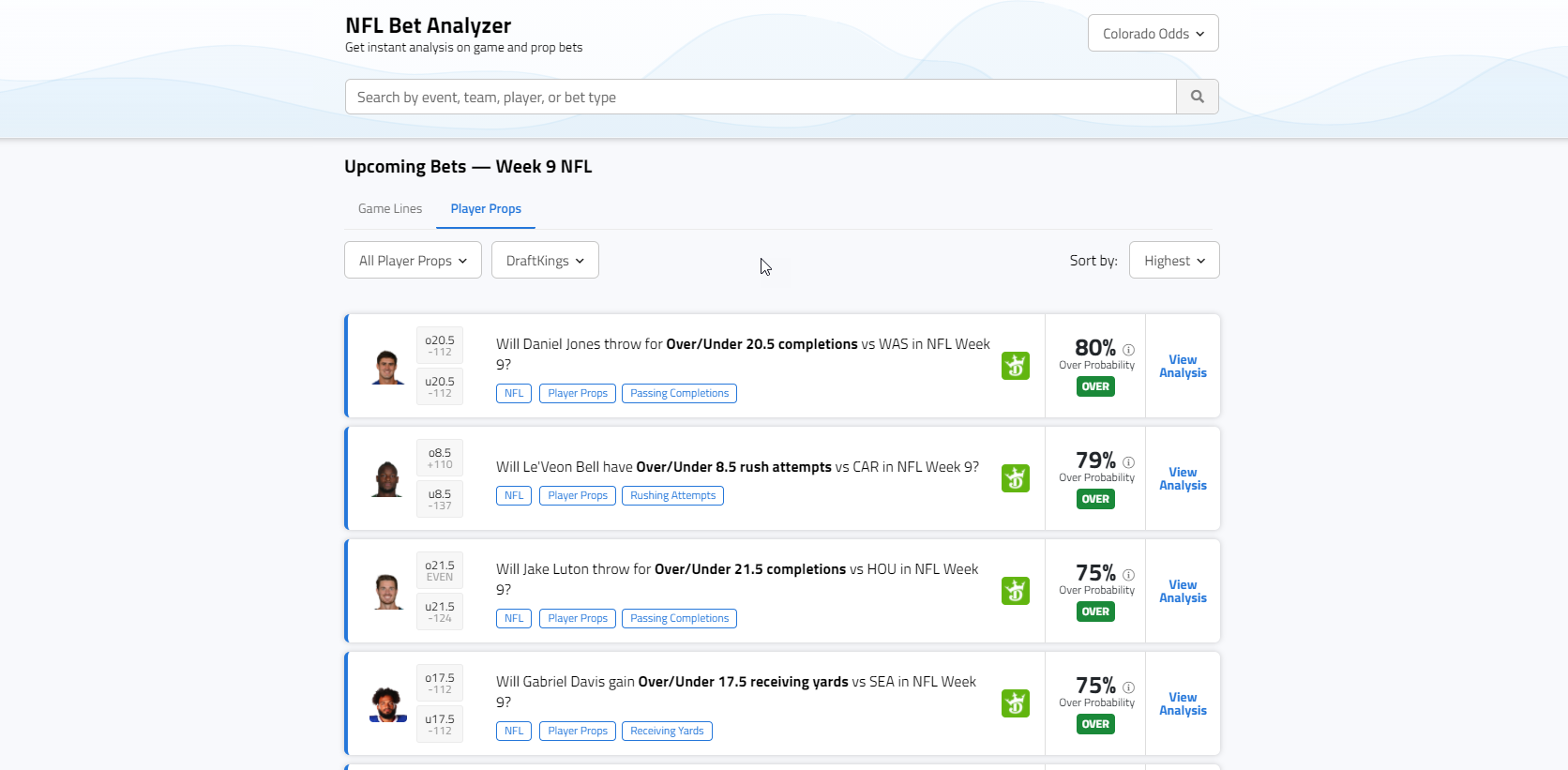The image size is (1568, 770).
Task: Click OVER badge under 79% probability
Action: point(1095,499)
